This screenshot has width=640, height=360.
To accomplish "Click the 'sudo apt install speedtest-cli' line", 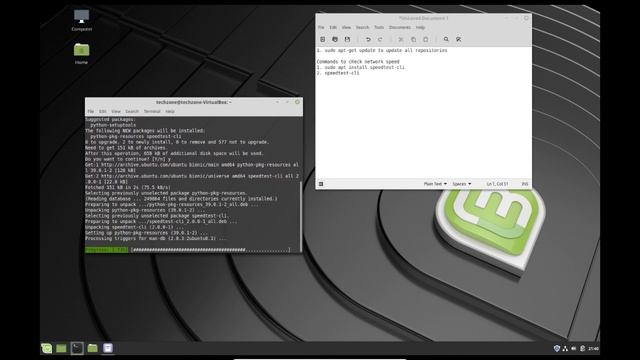I will click(361, 67).
